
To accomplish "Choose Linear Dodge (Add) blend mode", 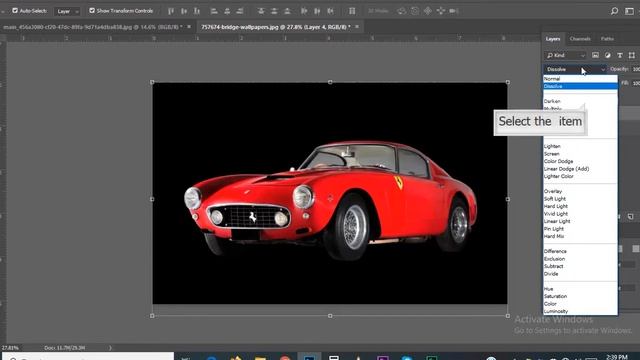I will tap(580, 169).
